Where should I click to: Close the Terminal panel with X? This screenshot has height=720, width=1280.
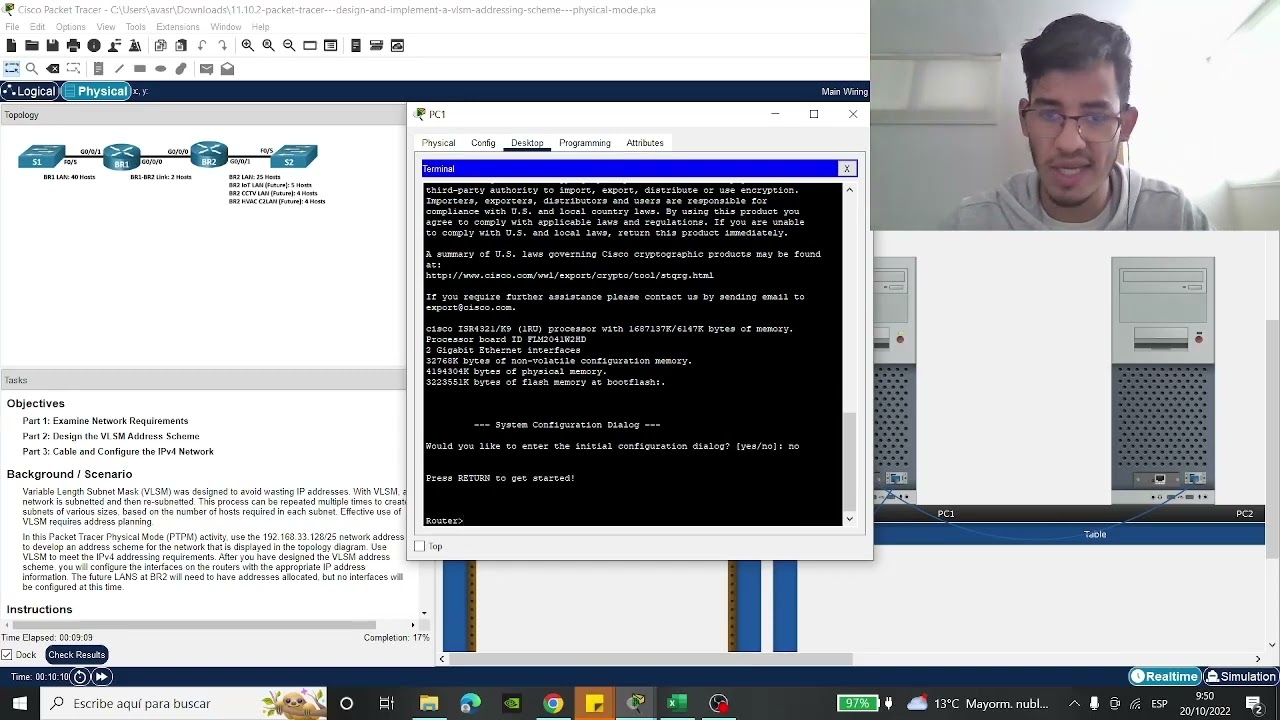click(847, 169)
